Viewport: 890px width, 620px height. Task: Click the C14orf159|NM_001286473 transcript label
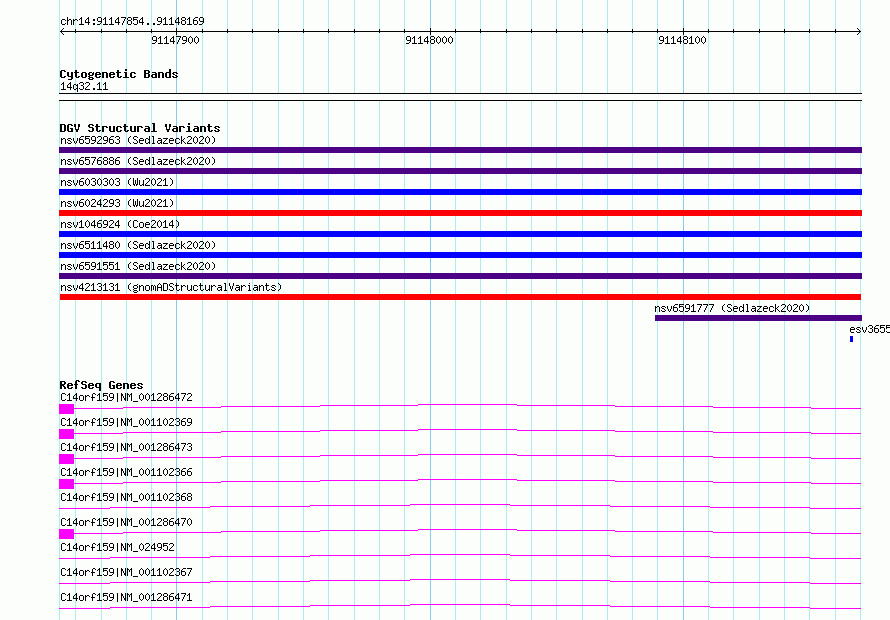pos(126,447)
